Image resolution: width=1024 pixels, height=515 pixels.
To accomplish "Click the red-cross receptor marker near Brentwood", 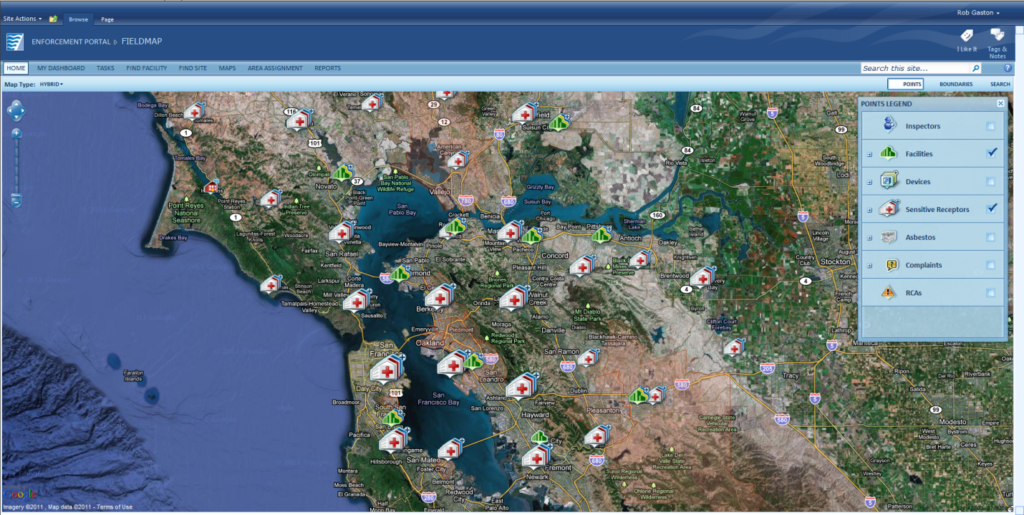I will click(703, 277).
